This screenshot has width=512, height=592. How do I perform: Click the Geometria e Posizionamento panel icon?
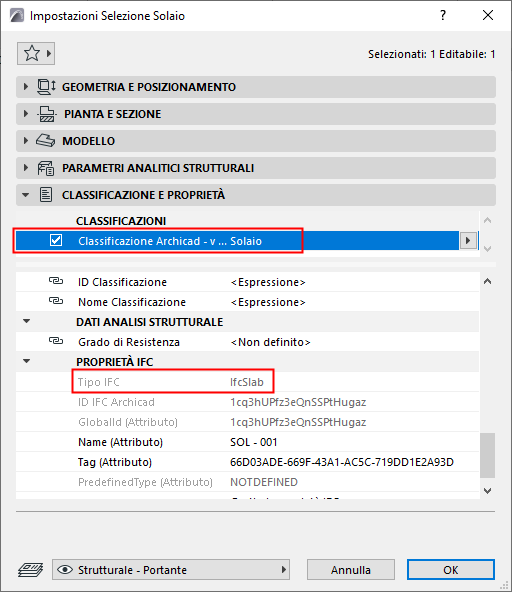[x=46, y=87]
